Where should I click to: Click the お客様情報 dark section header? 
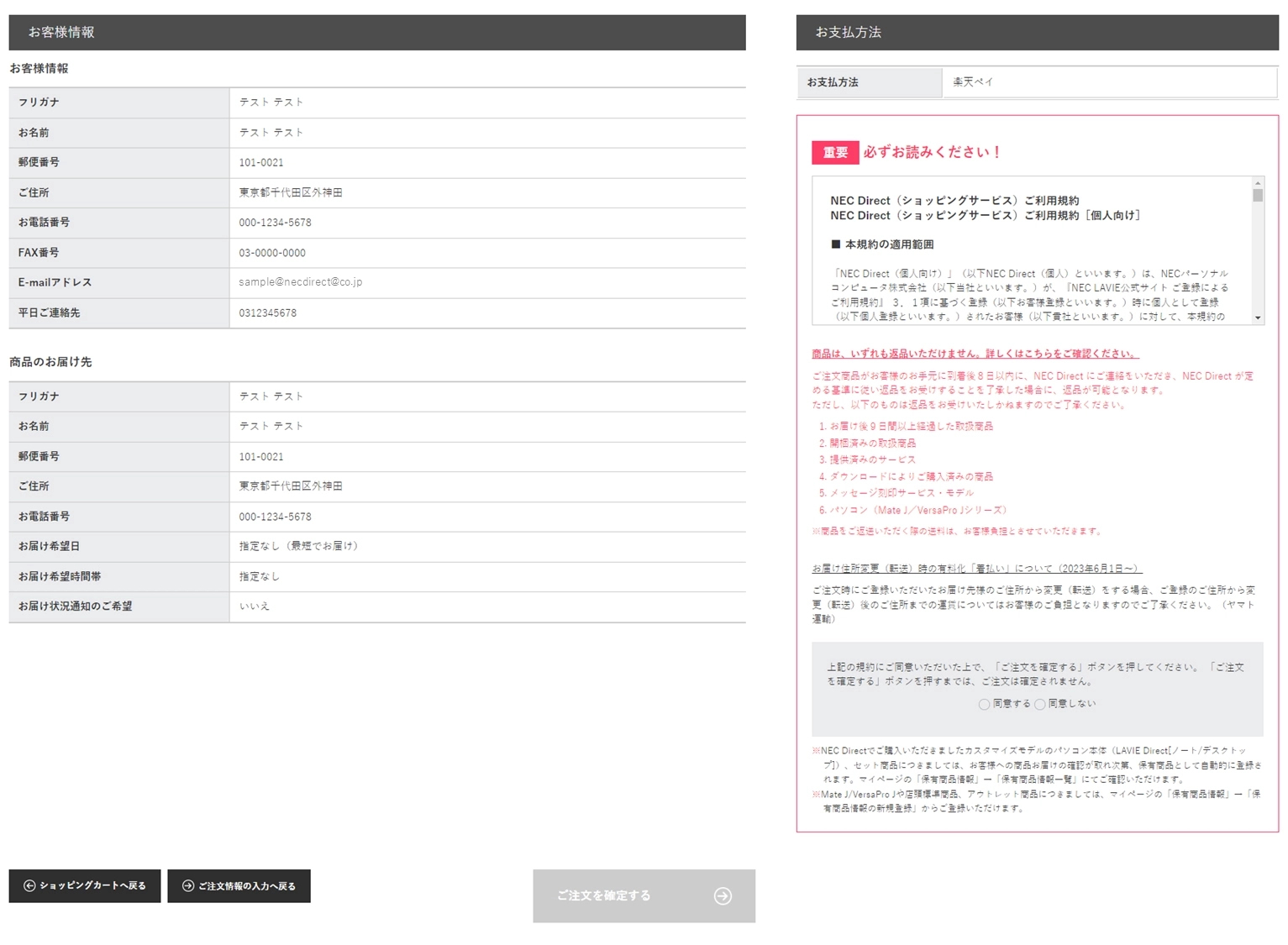click(x=377, y=33)
